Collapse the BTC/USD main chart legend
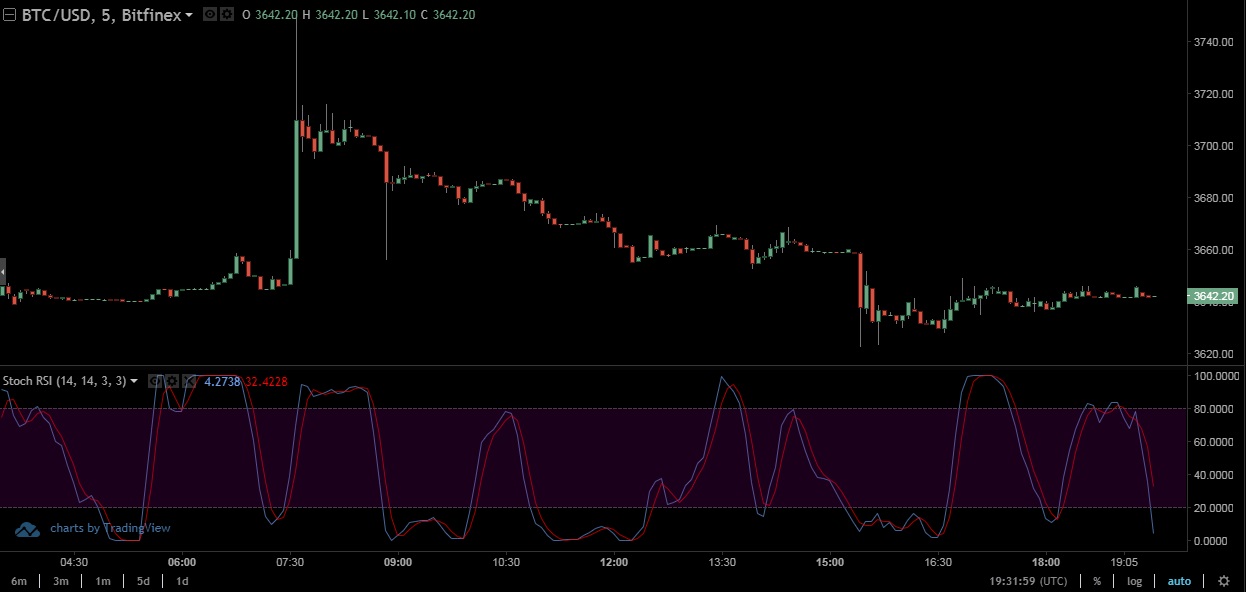The width and height of the screenshot is (1246, 592). pyautogui.click(x=9, y=15)
